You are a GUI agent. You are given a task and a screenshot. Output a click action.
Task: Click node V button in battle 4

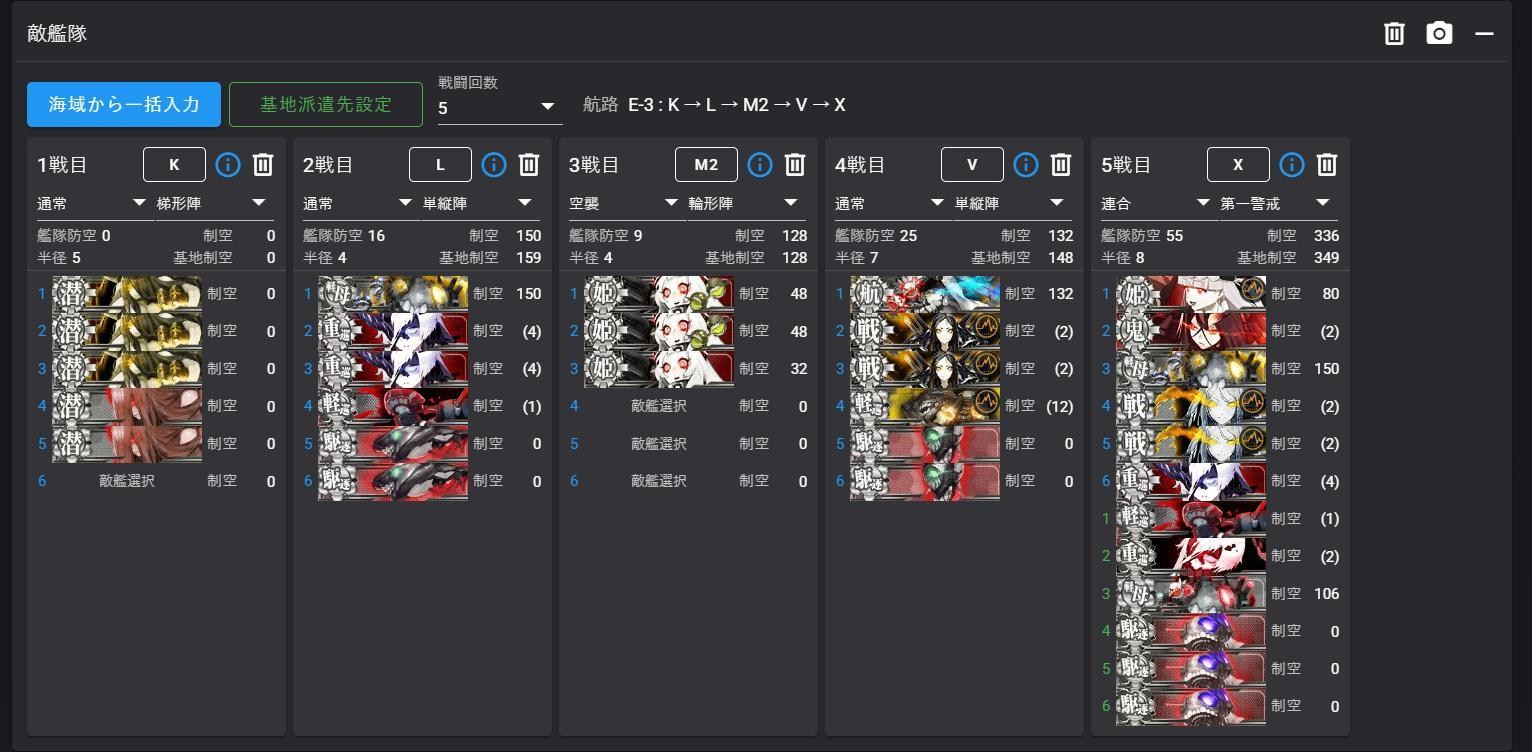tap(973, 165)
